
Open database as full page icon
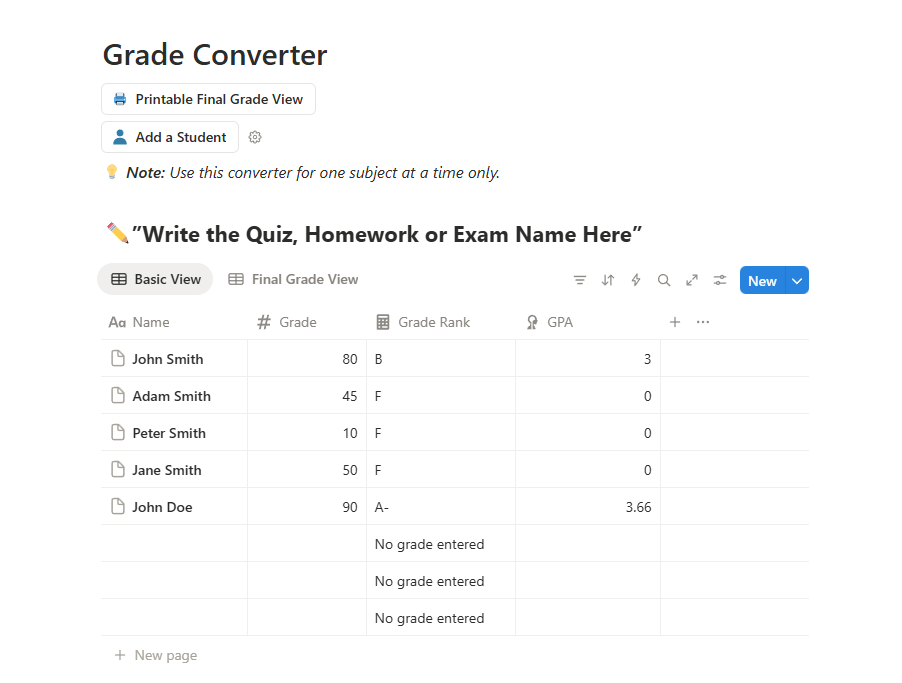692,280
